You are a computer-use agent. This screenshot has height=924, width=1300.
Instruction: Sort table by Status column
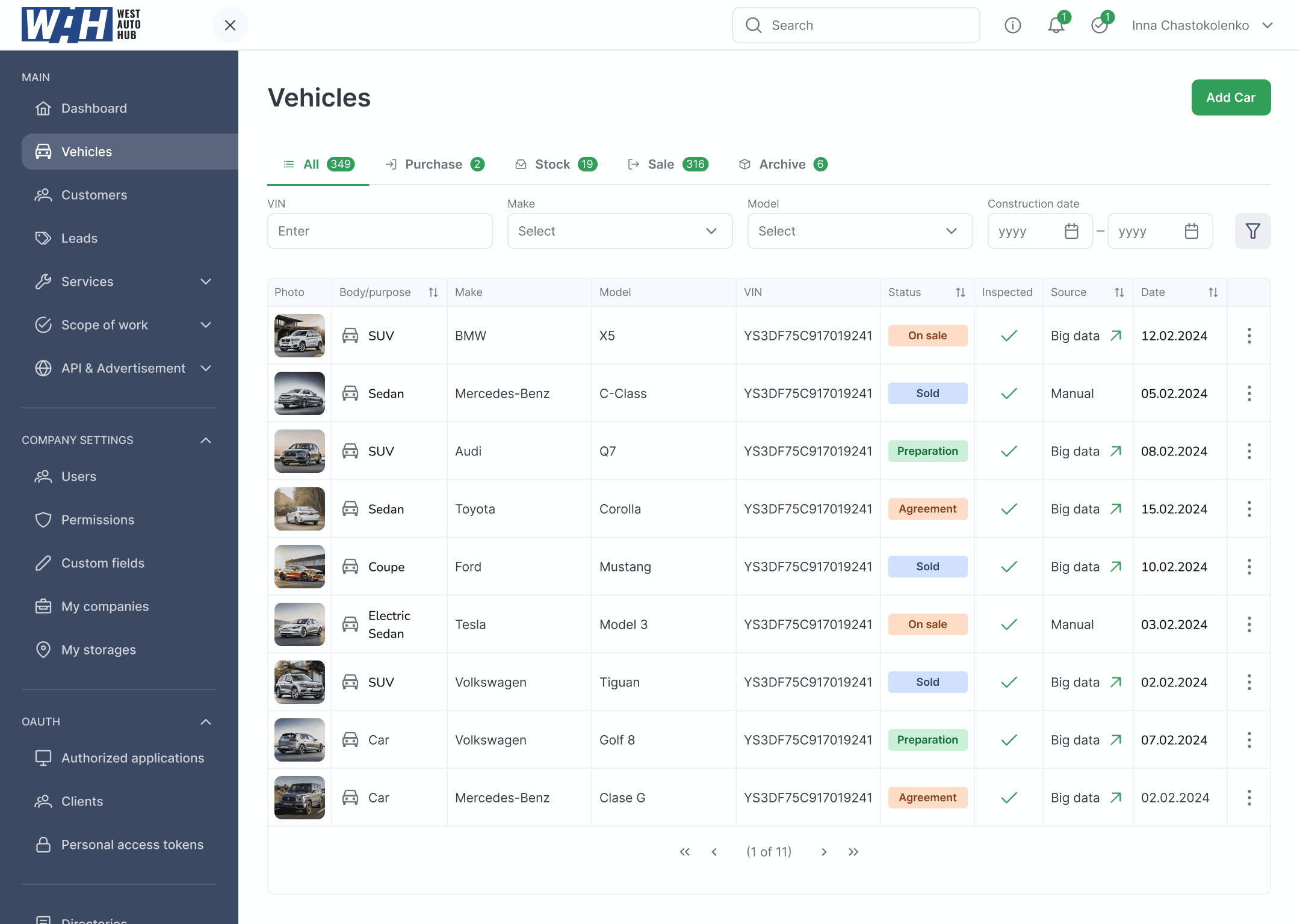[x=960, y=292]
